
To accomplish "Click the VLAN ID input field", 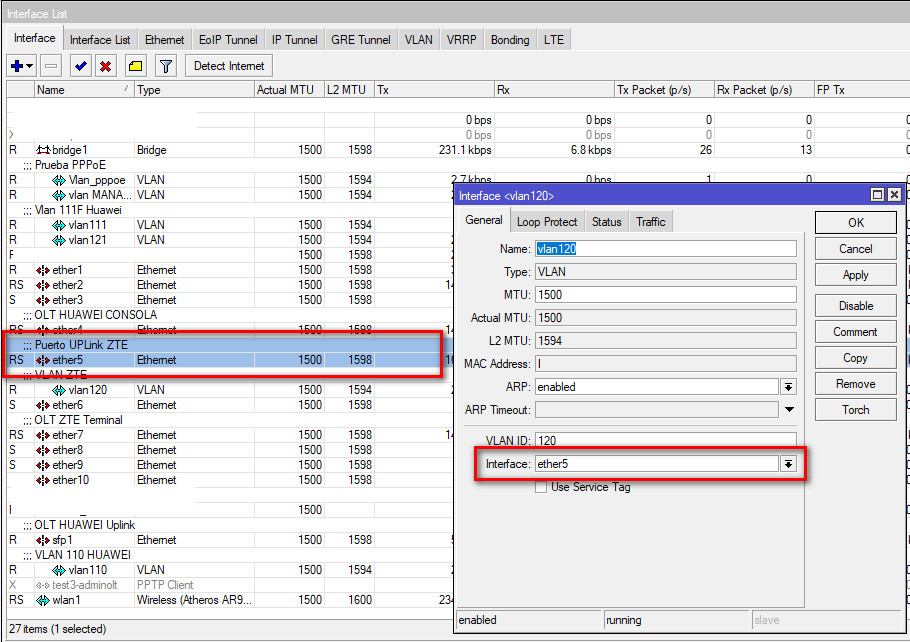I will pos(665,440).
